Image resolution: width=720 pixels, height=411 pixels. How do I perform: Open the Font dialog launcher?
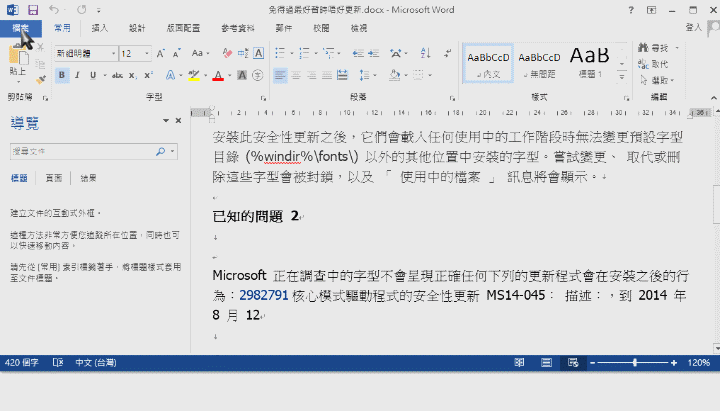[263, 98]
